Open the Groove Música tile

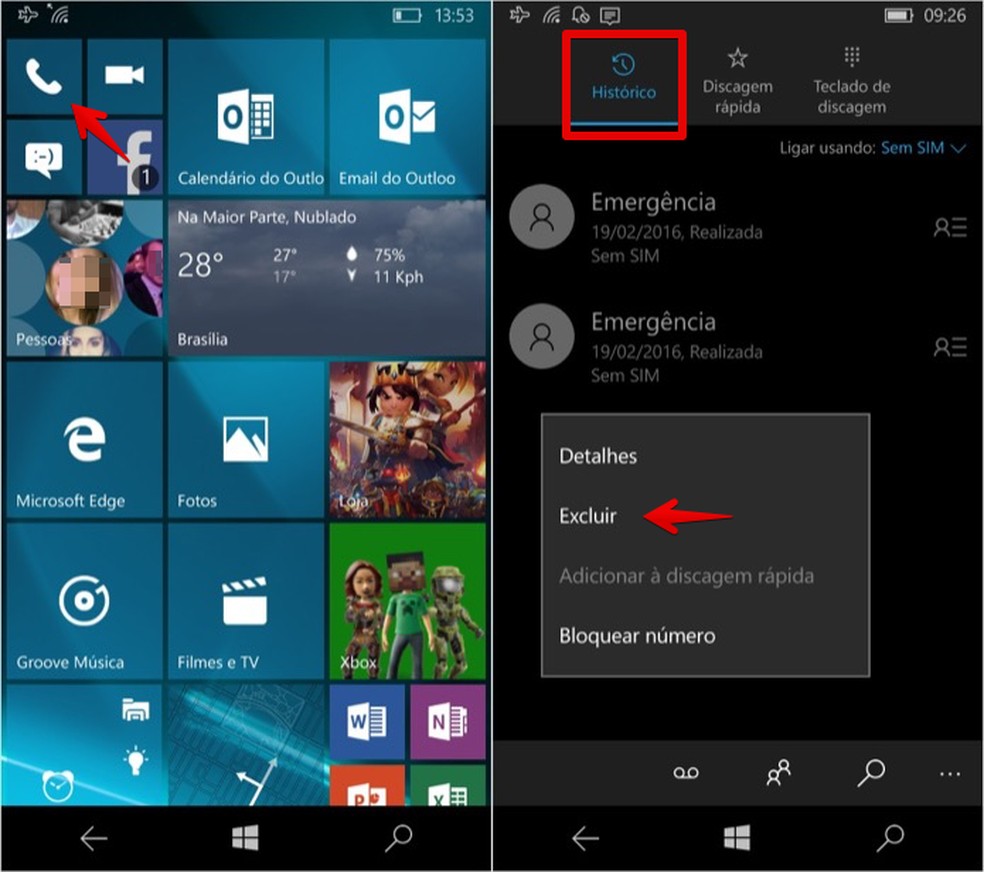pyautogui.click(x=84, y=601)
